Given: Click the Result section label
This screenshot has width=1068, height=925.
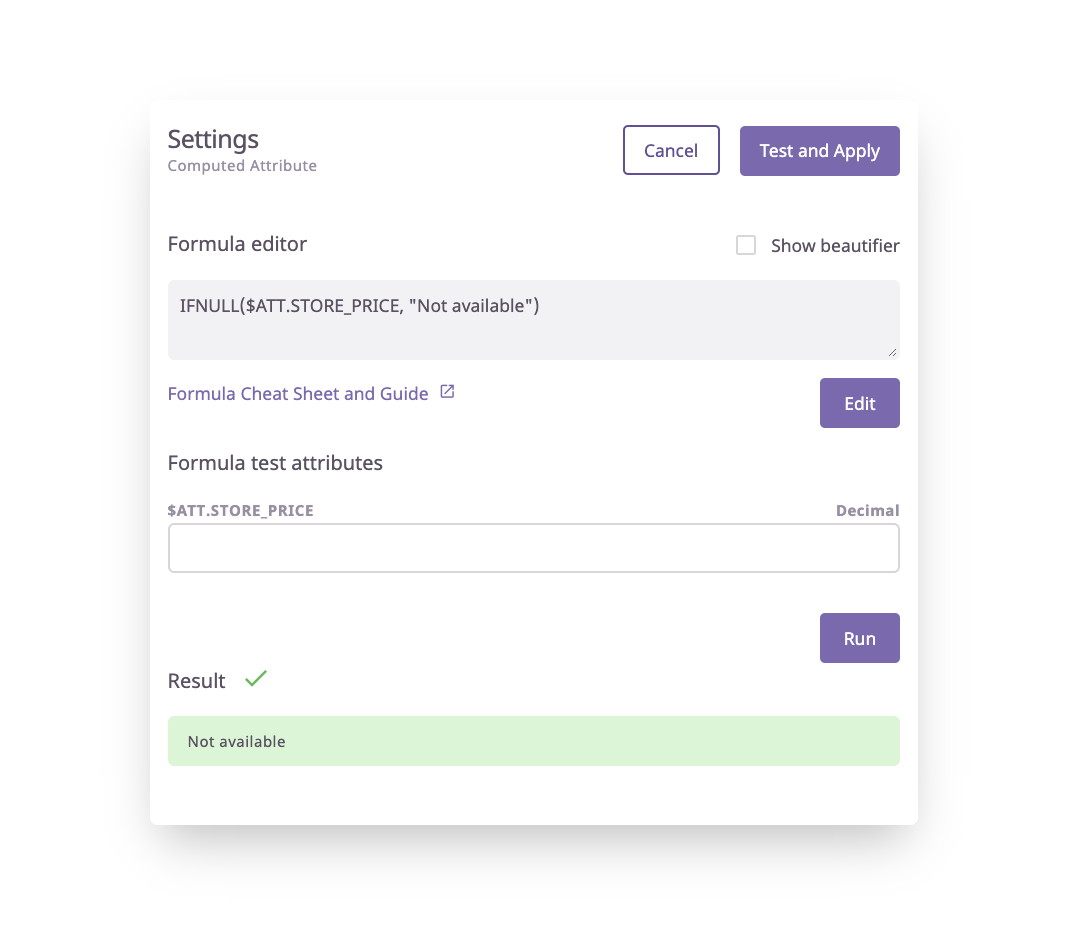Looking at the screenshot, I should (196, 681).
